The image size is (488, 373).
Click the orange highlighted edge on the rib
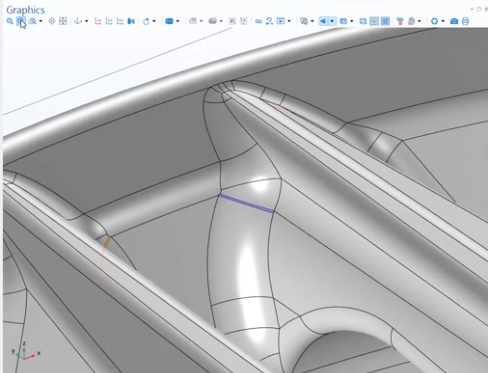[107, 241]
